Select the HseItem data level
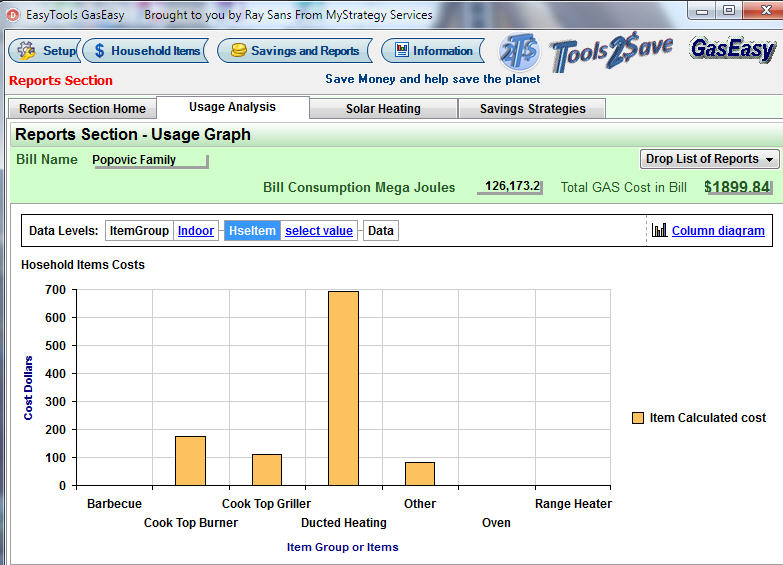The width and height of the screenshot is (783, 565). [x=252, y=231]
